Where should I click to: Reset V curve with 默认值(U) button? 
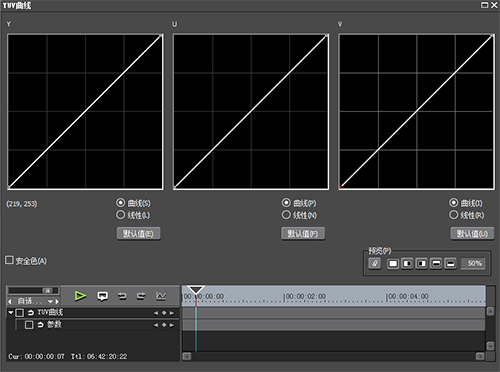[472, 234]
